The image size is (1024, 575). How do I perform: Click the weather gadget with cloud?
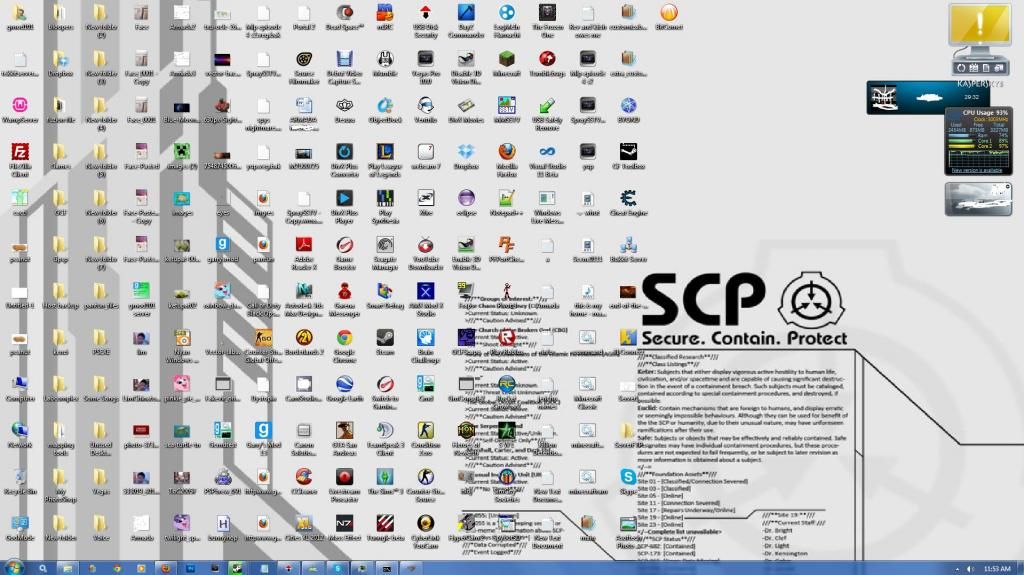927,97
